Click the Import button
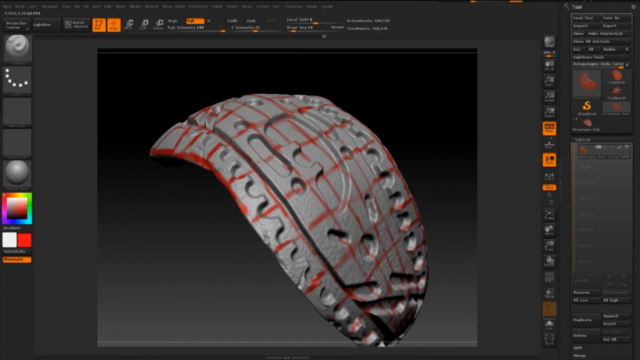The width and height of the screenshot is (640, 360). pos(586,26)
